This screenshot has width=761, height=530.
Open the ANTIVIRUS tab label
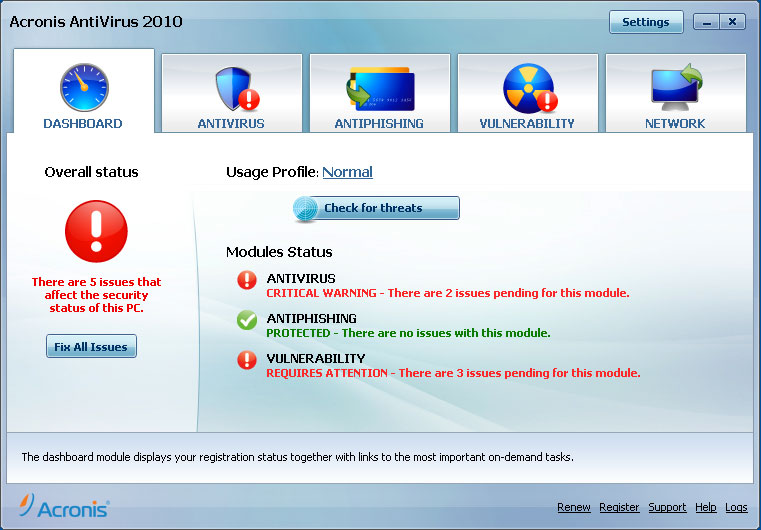231,124
